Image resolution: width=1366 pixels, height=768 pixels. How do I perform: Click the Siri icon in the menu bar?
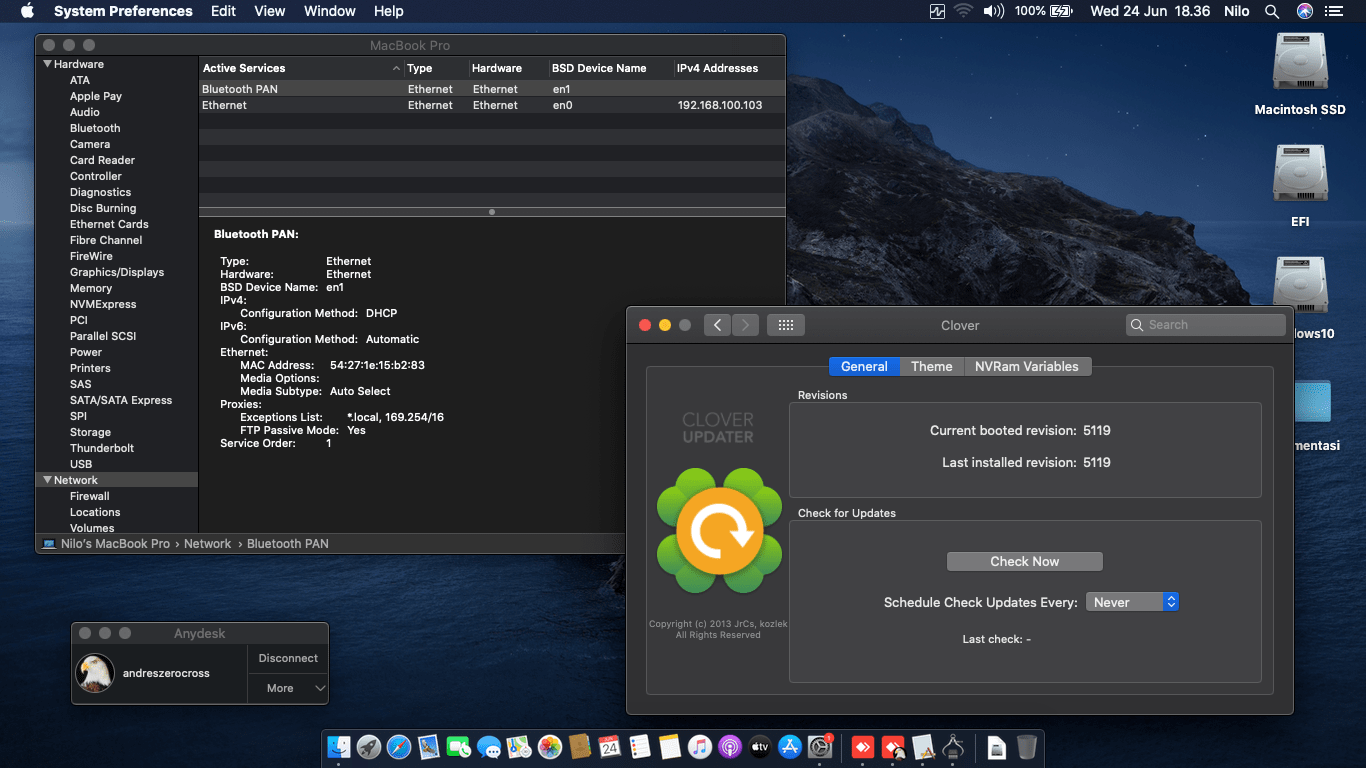pos(1304,11)
